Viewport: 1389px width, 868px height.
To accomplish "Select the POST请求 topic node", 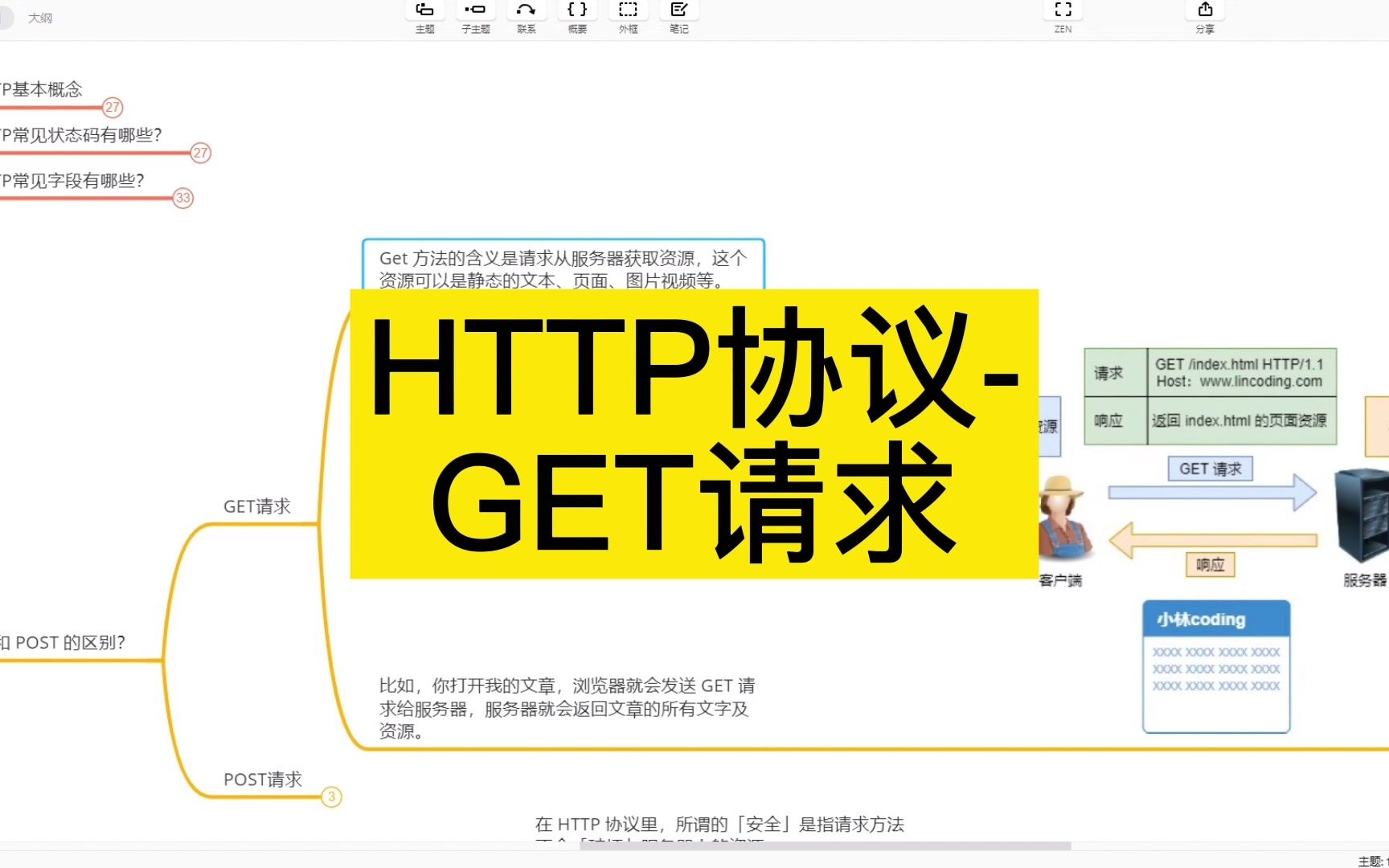I will 262,780.
